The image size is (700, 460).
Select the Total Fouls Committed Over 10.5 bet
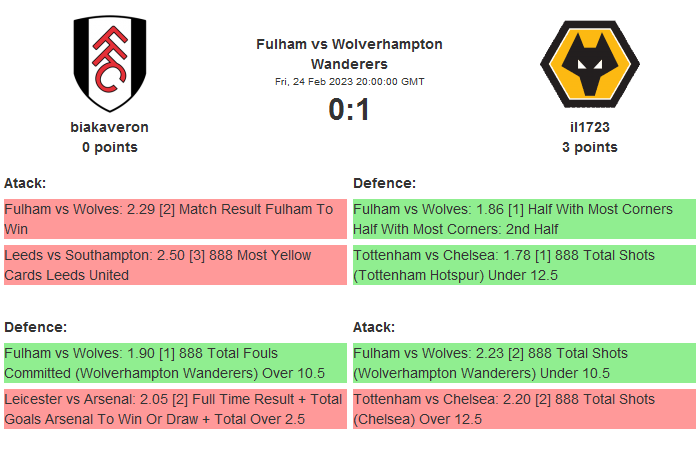pos(175,363)
